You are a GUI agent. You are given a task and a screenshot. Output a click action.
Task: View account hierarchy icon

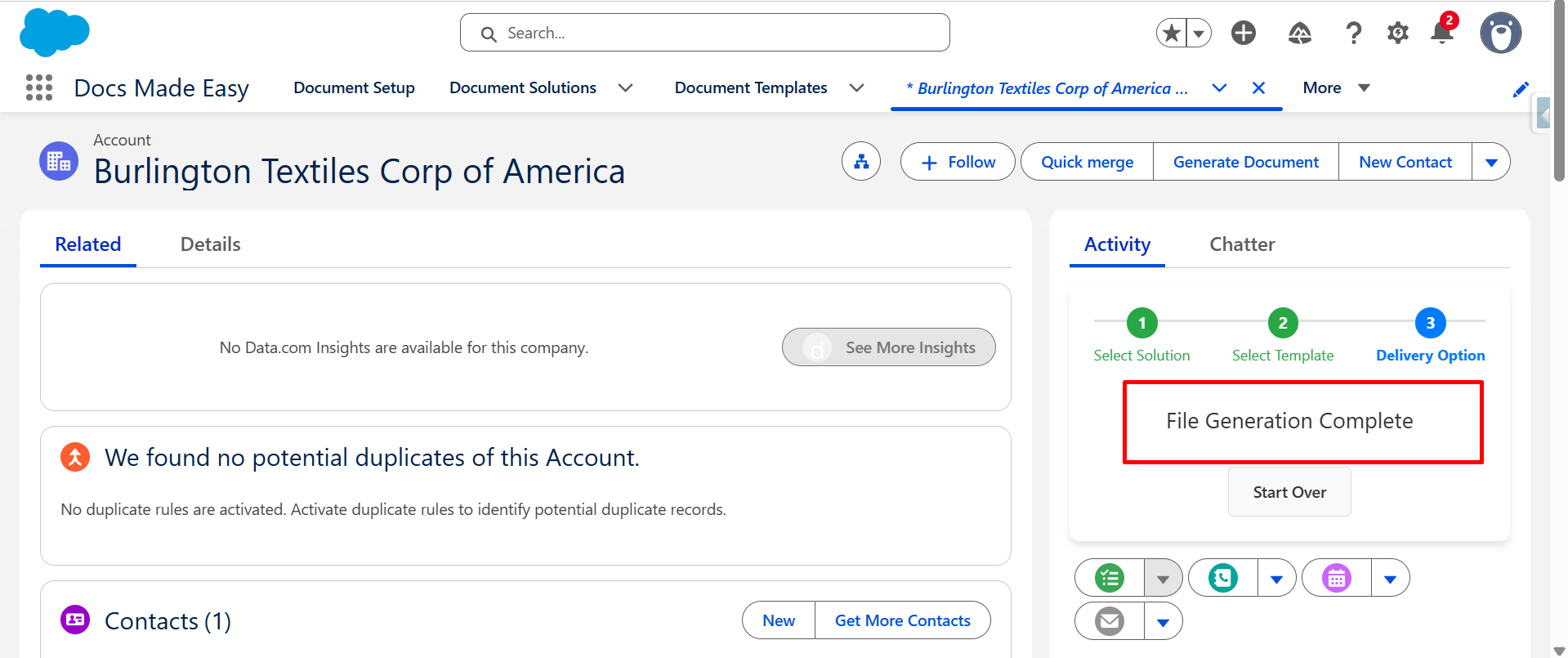[861, 161]
